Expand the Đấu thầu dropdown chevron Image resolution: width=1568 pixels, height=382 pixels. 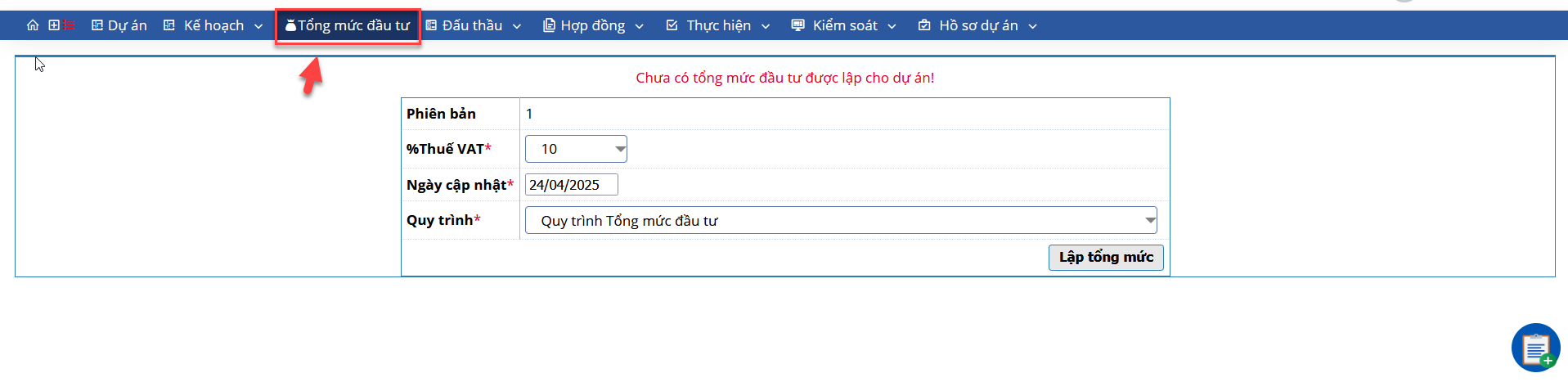click(517, 26)
